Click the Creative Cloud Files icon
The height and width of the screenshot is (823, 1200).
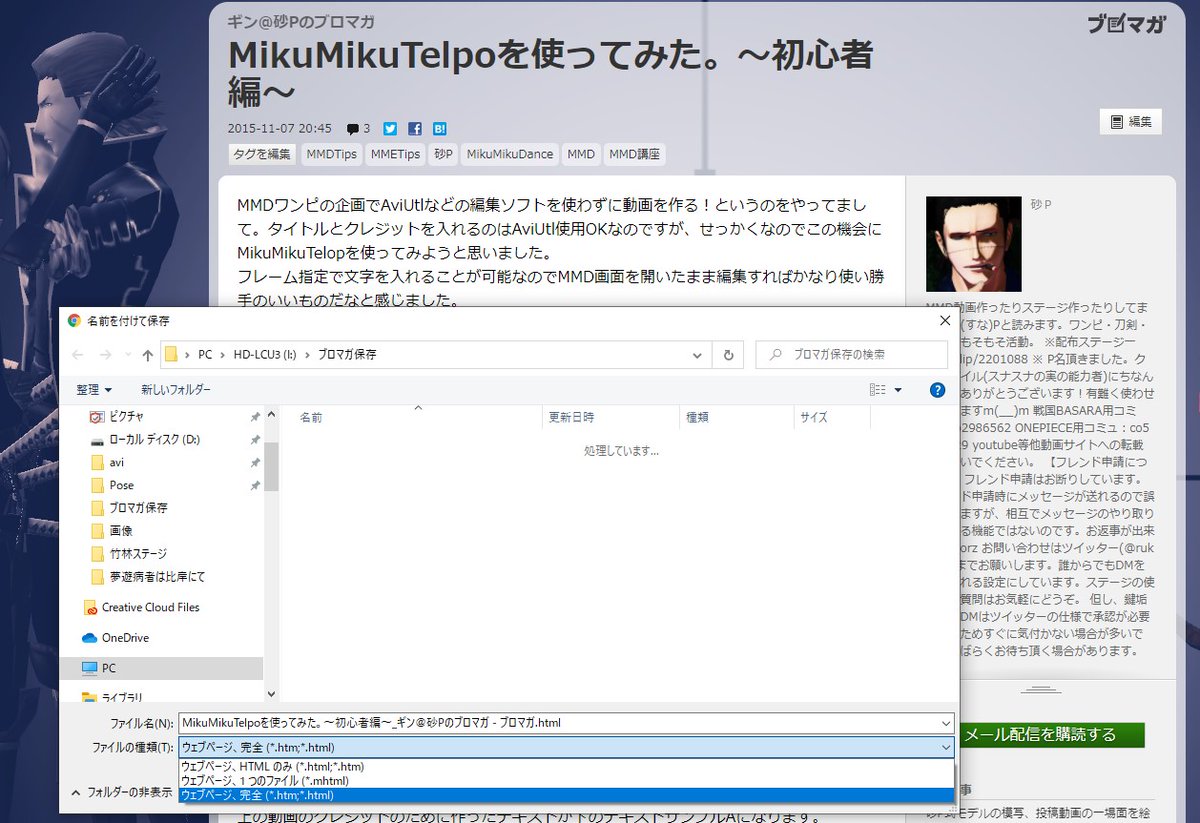(90, 607)
